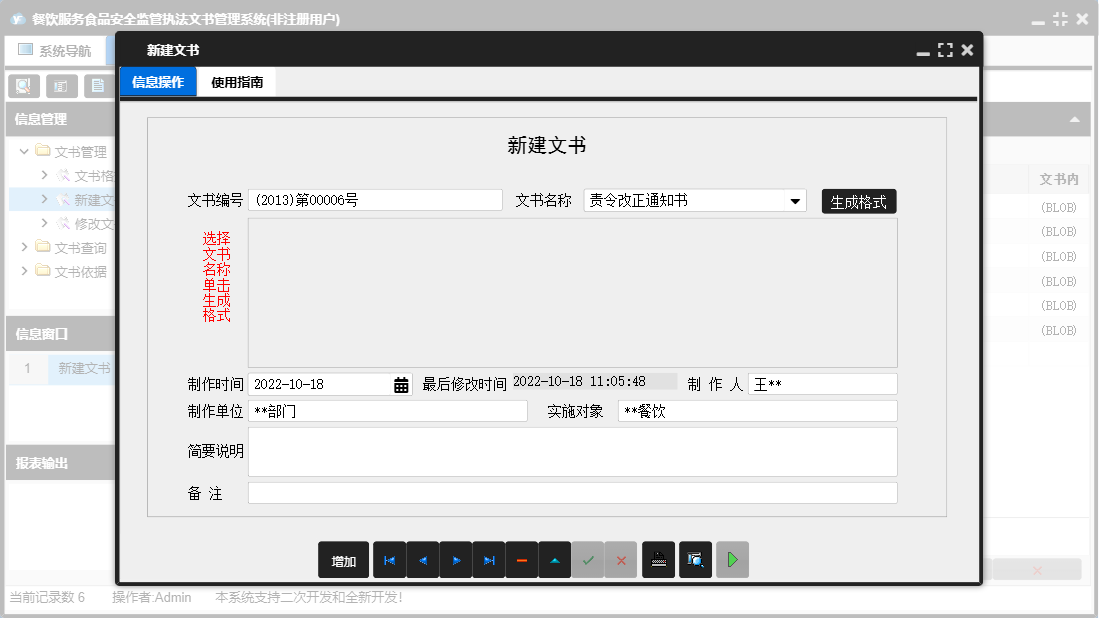Open the 文书名称 dropdown list
The image size is (1099, 618).
pos(795,200)
